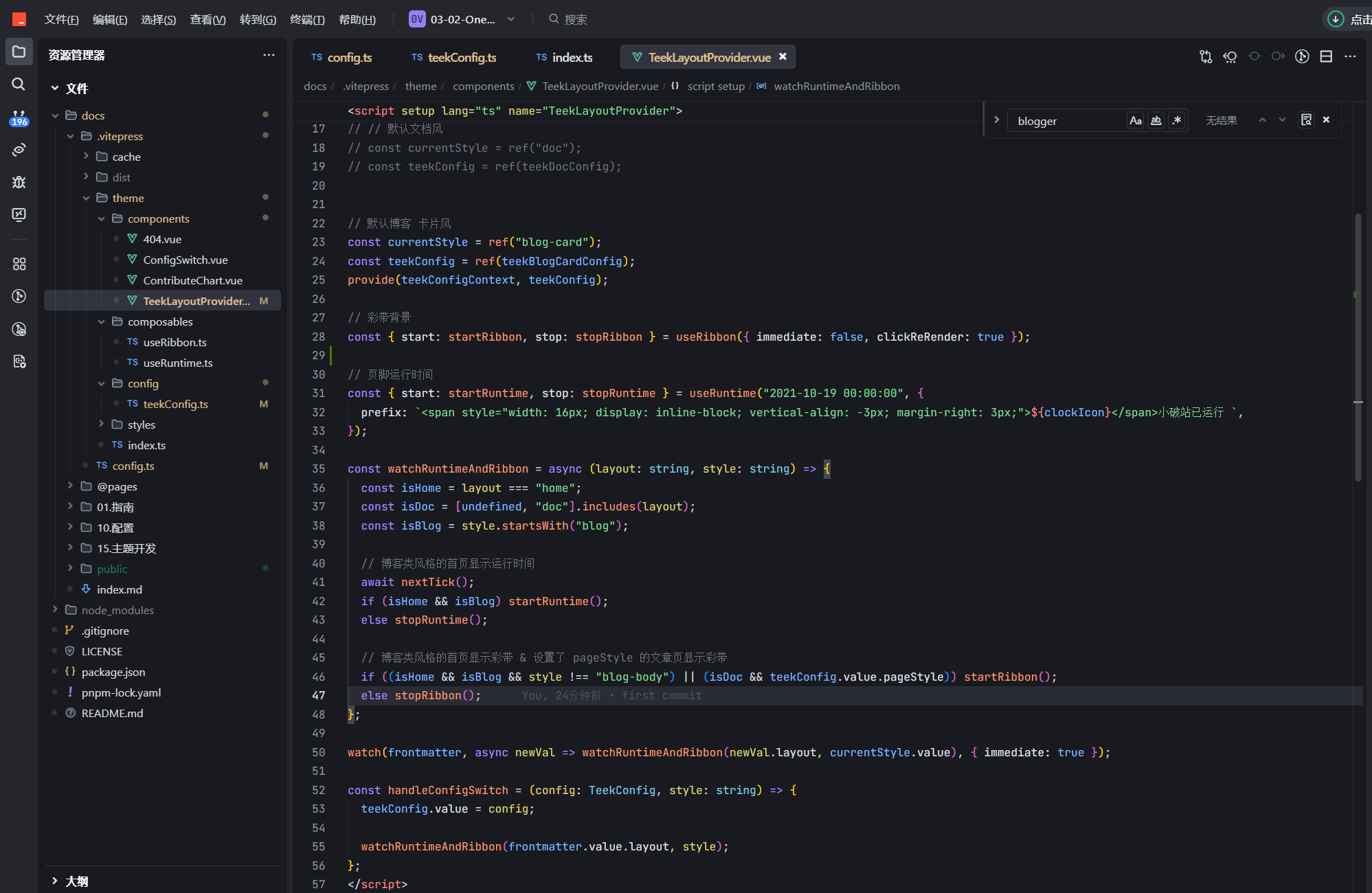Click the open previous revision icon

1230,57
